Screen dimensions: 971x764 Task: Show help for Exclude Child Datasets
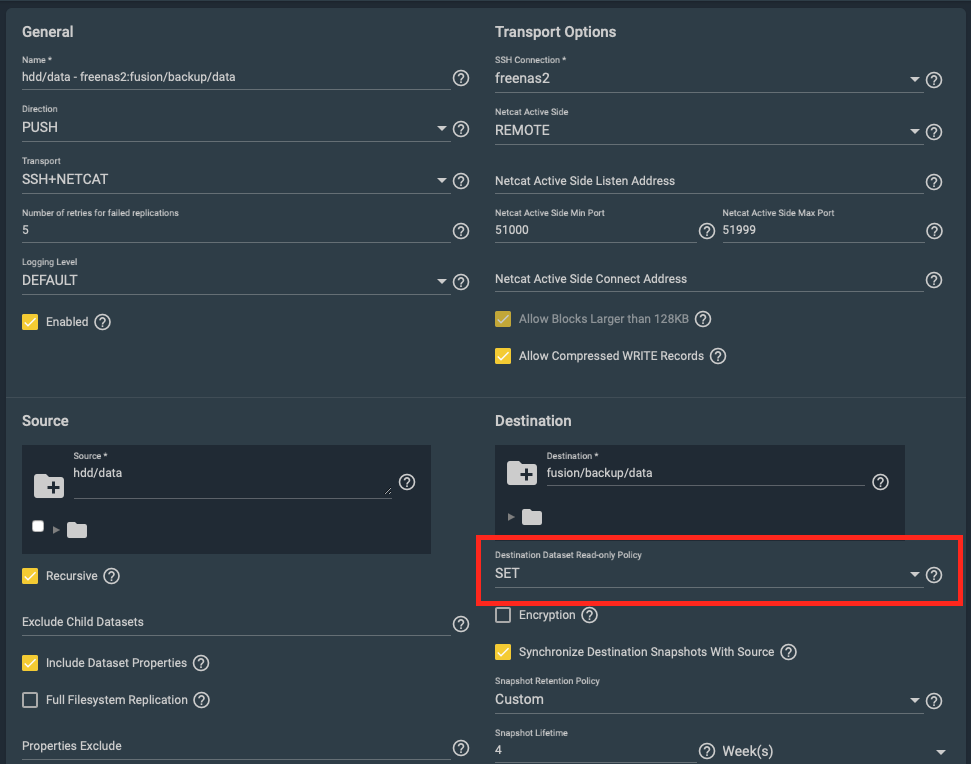click(x=461, y=624)
